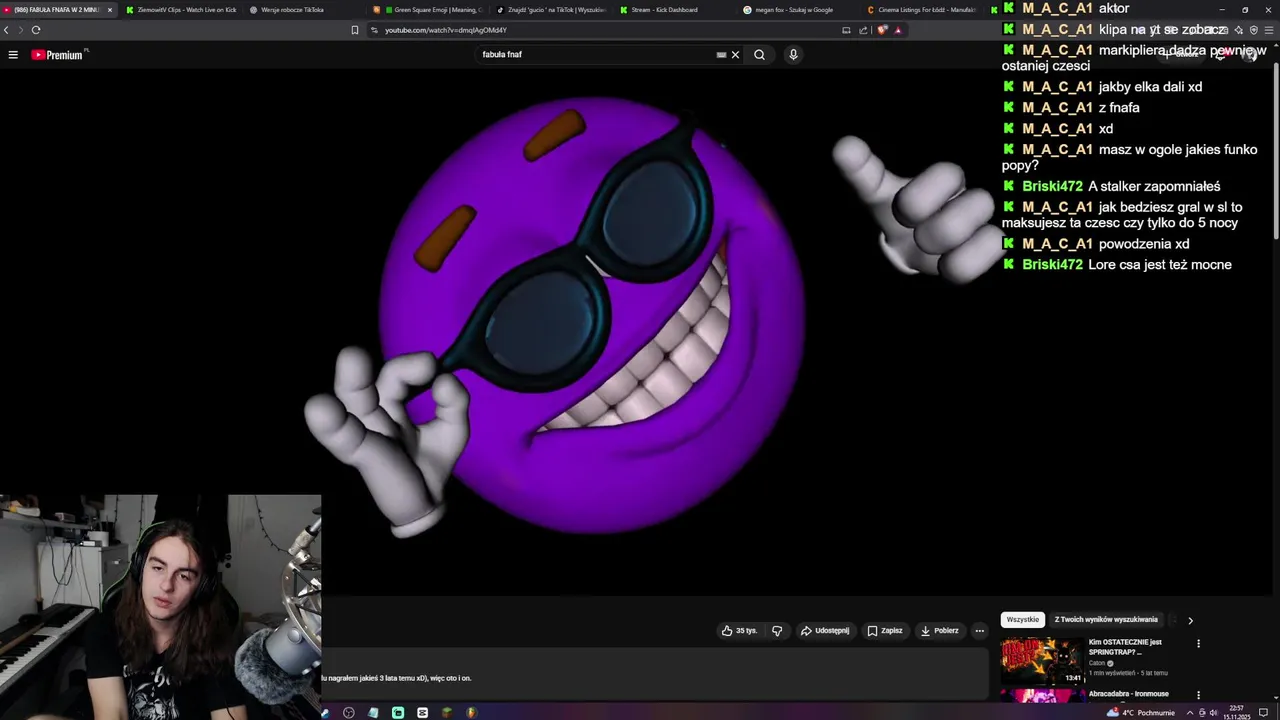This screenshot has height=720, width=1280.
Task: Switch to the 'Green Square Emoji' tab
Action: 427,10
